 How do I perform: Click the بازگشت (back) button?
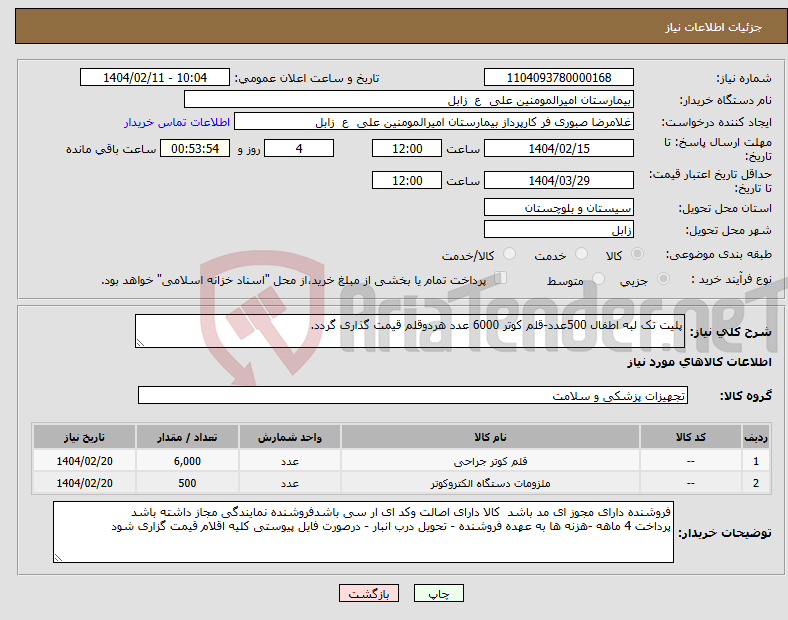[369, 593]
